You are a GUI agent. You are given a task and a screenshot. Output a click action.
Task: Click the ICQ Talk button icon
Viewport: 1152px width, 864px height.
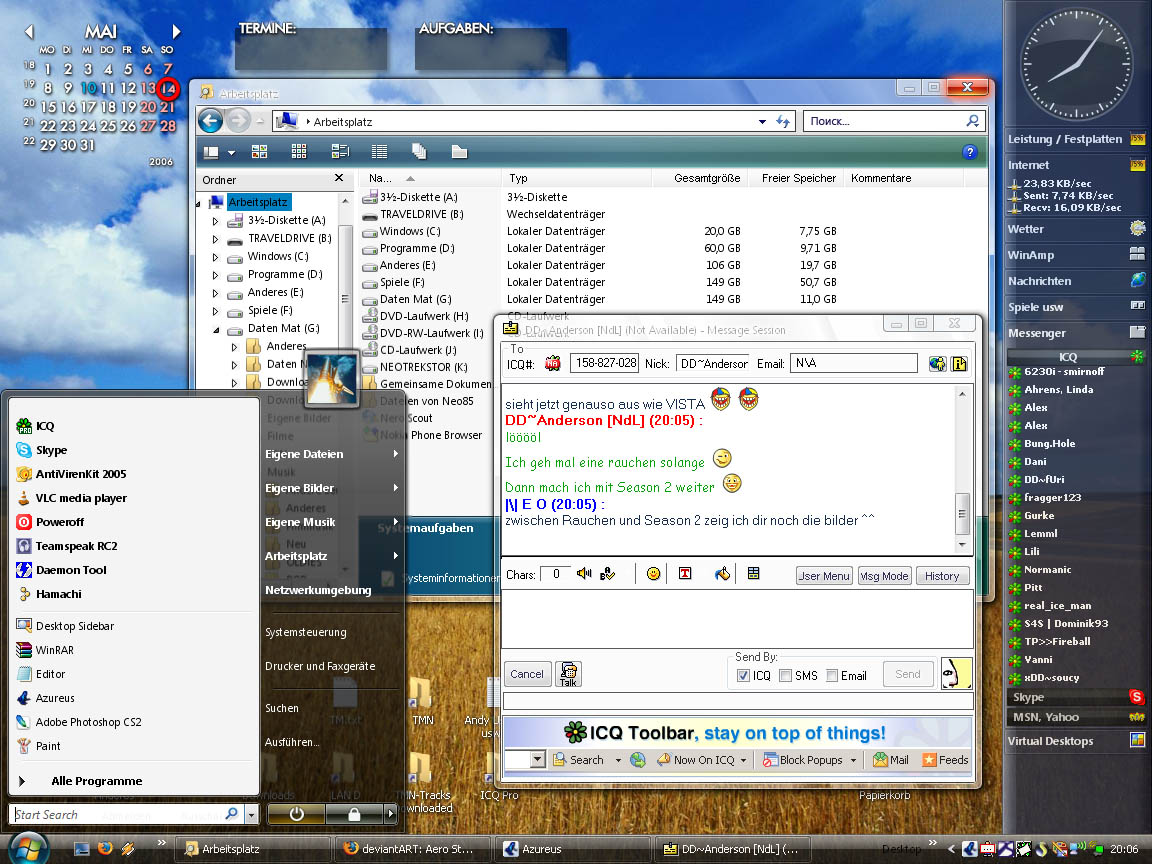click(x=568, y=674)
